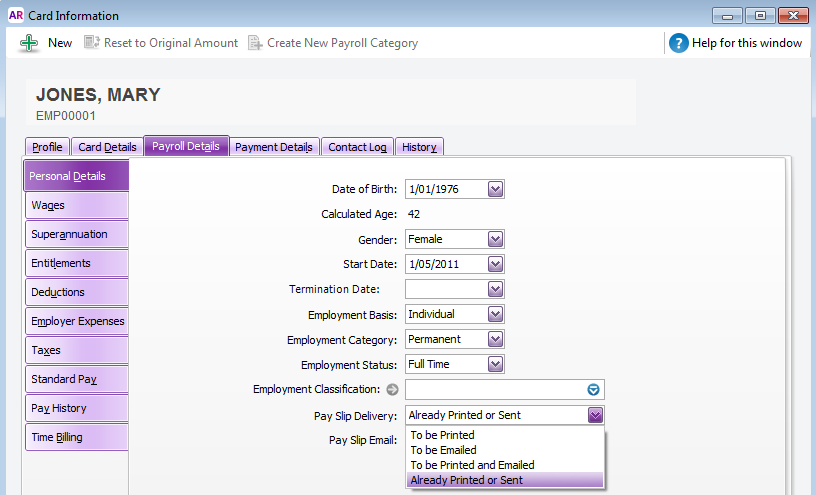The height and width of the screenshot is (495, 816).
Task: Open the Pay History section
Action: pyautogui.click(x=76, y=409)
